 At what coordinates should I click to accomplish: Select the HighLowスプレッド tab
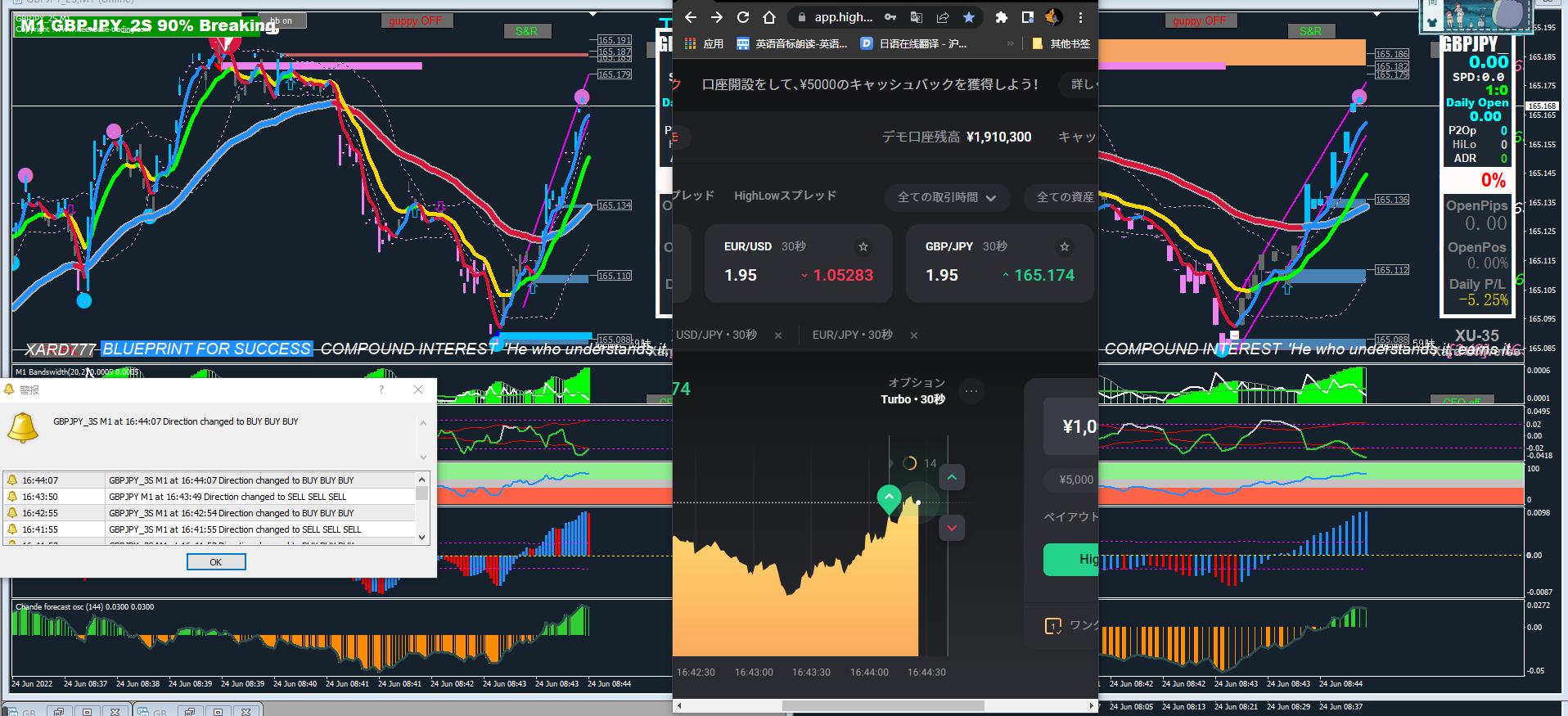785,196
